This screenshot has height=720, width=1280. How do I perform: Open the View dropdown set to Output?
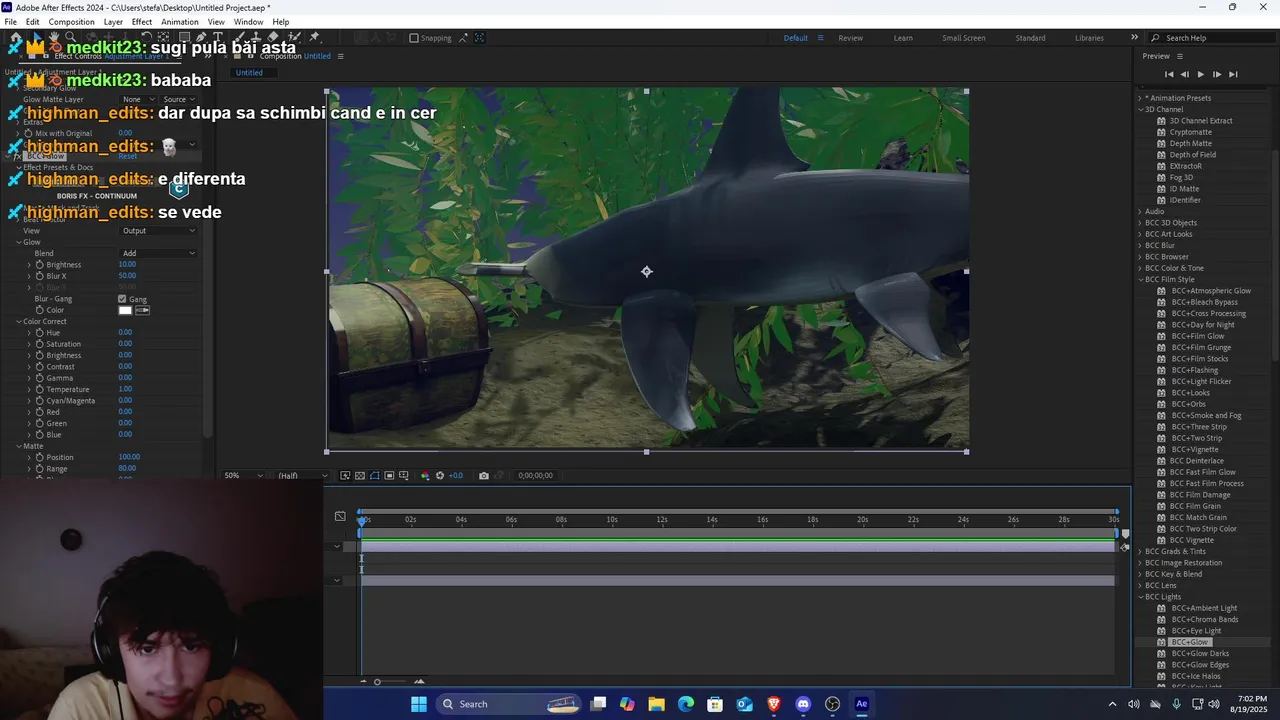point(158,231)
